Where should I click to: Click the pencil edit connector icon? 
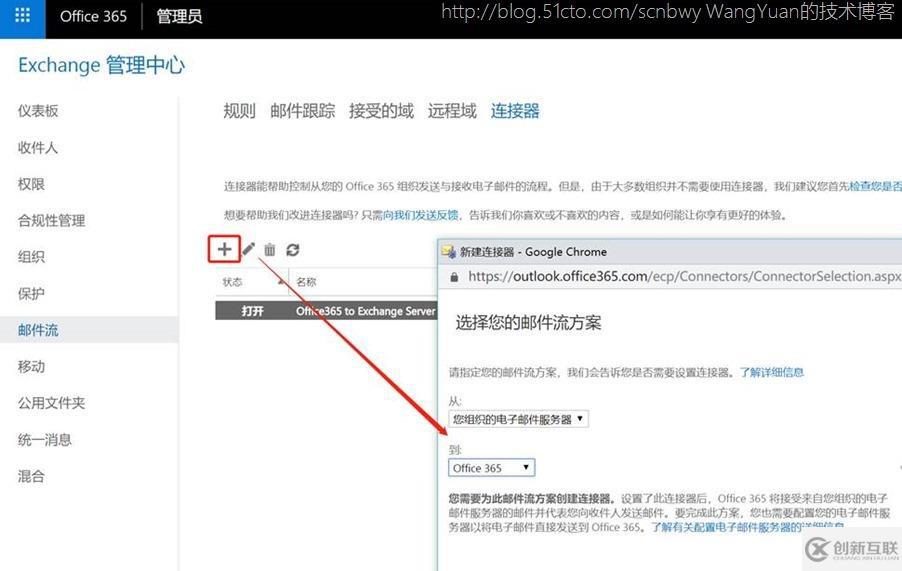[x=249, y=250]
